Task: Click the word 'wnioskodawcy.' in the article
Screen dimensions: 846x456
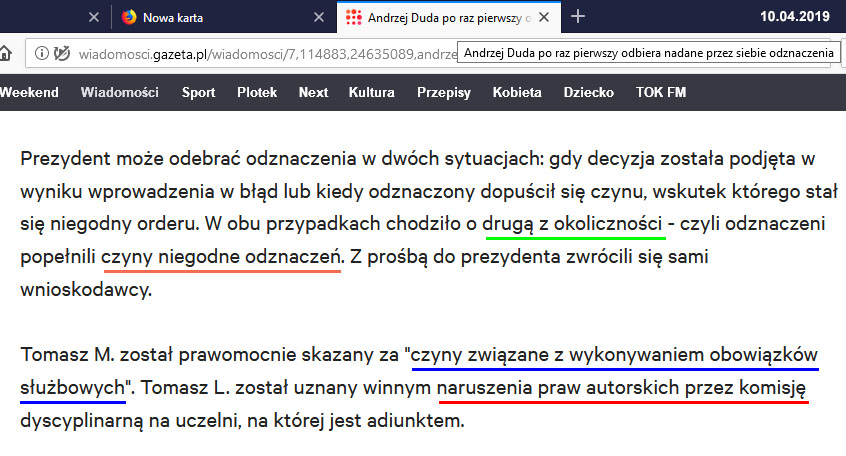Action: click(x=86, y=290)
